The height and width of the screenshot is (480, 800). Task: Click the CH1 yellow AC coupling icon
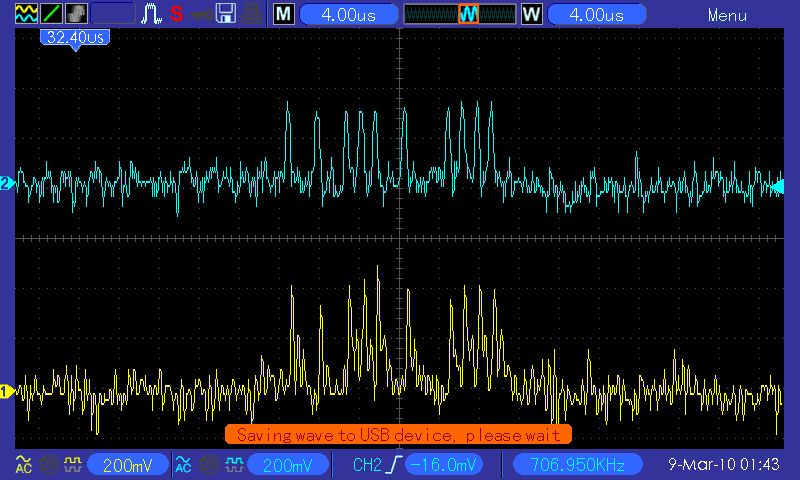[23, 465]
